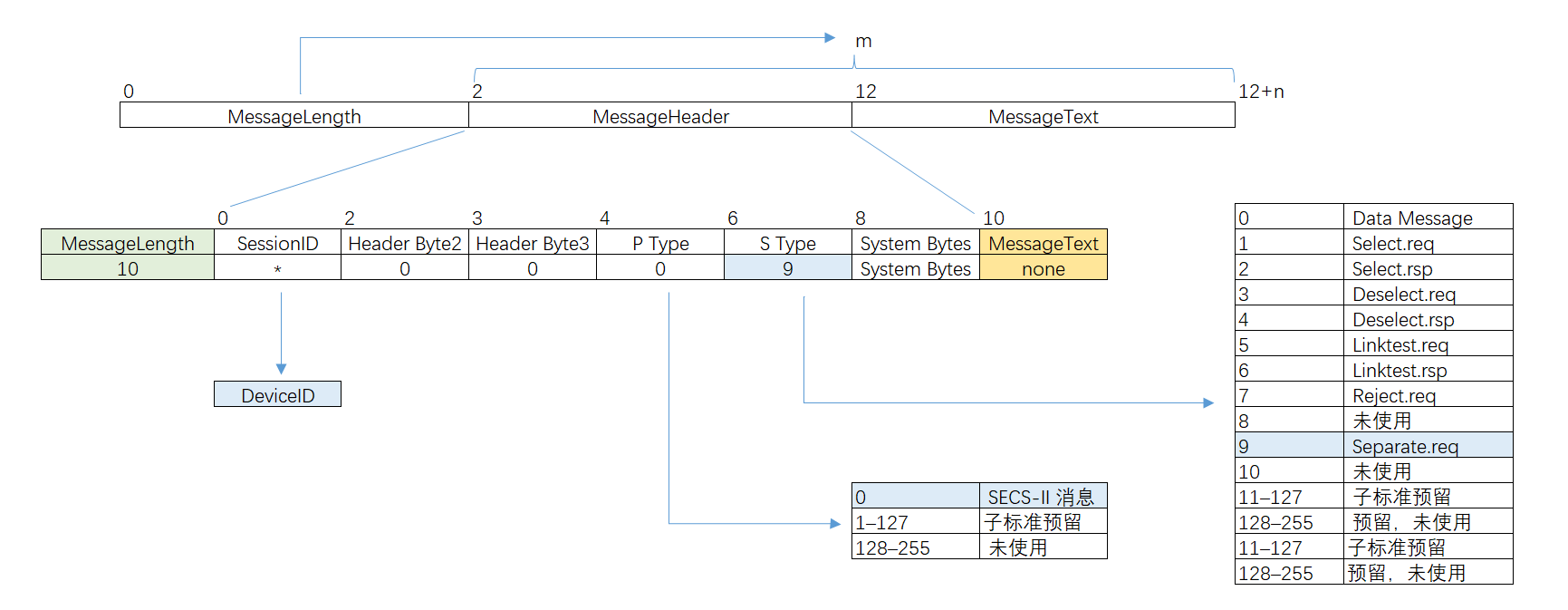Select the P Type header cell

pyautogui.click(x=660, y=243)
